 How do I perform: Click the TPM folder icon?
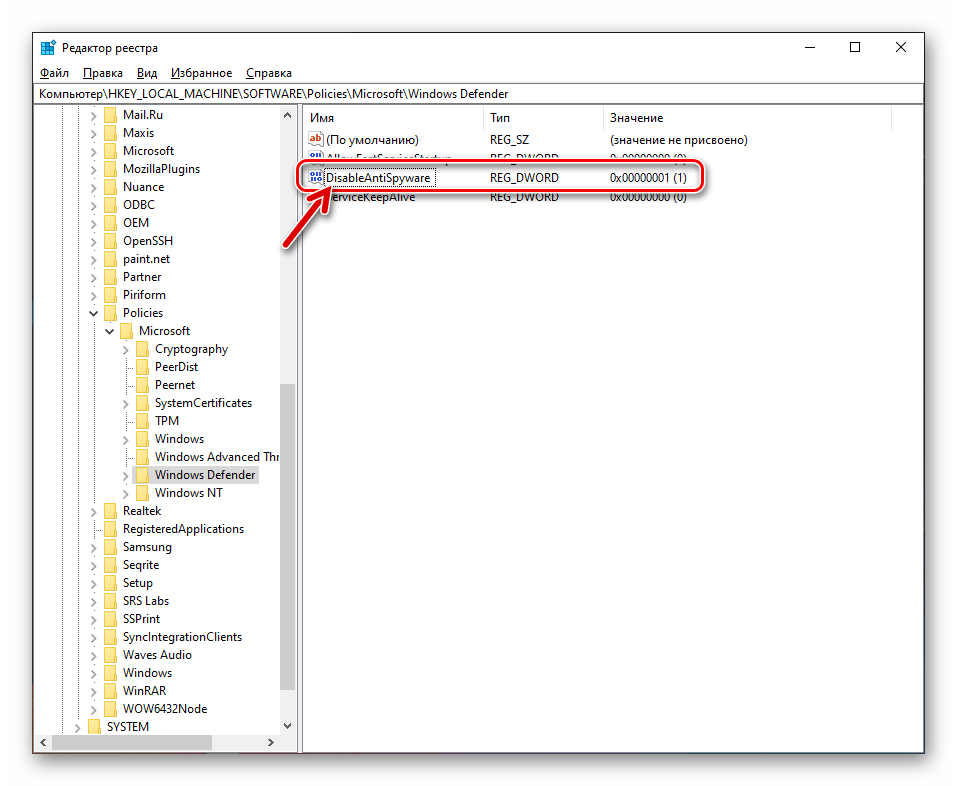pos(142,421)
